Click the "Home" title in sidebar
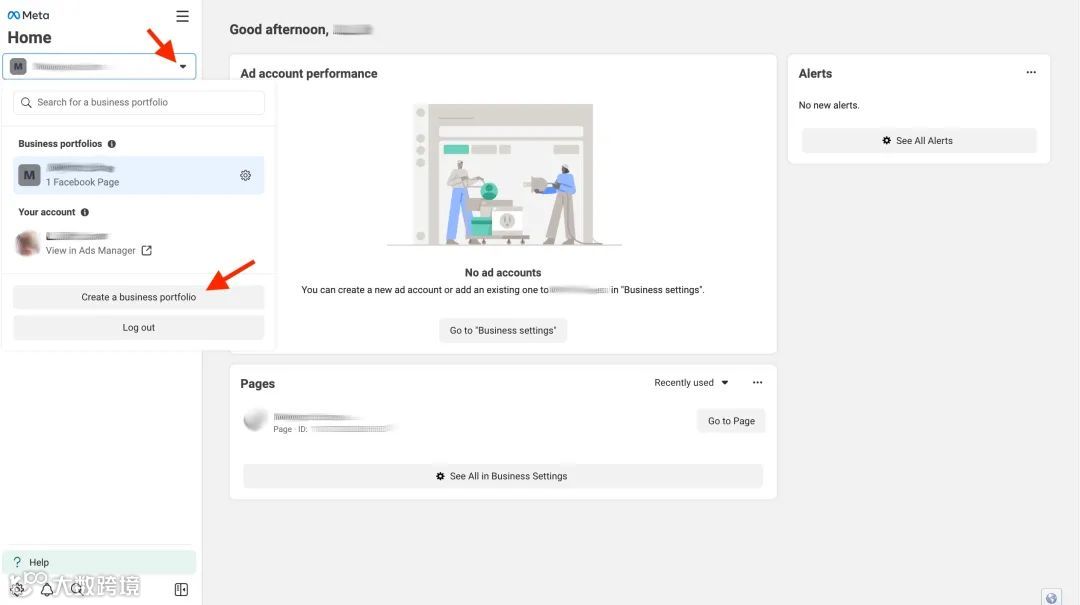The height and width of the screenshot is (605, 1080). pyautogui.click(x=30, y=38)
